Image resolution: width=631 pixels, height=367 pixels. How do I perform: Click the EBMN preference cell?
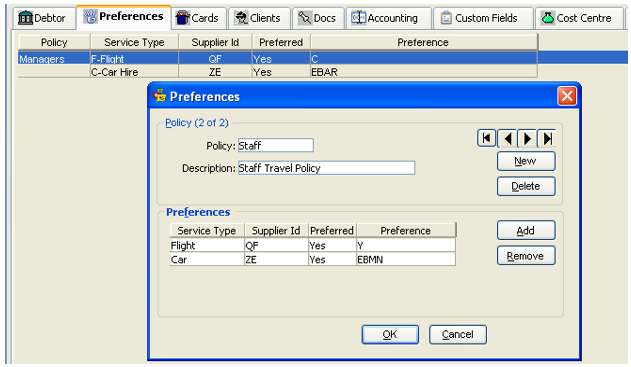click(406, 259)
